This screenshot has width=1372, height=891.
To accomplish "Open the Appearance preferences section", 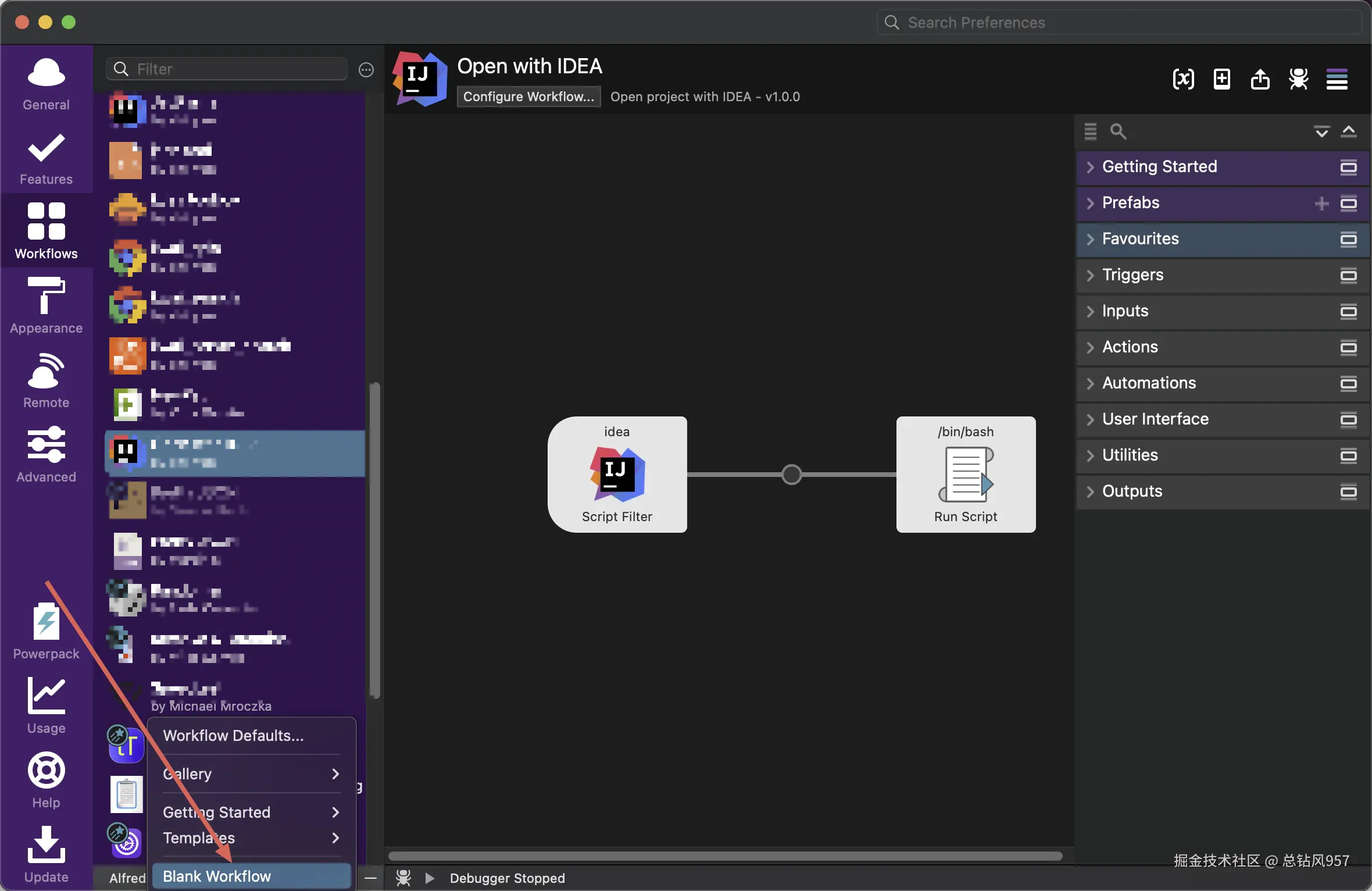I will pos(46,305).
